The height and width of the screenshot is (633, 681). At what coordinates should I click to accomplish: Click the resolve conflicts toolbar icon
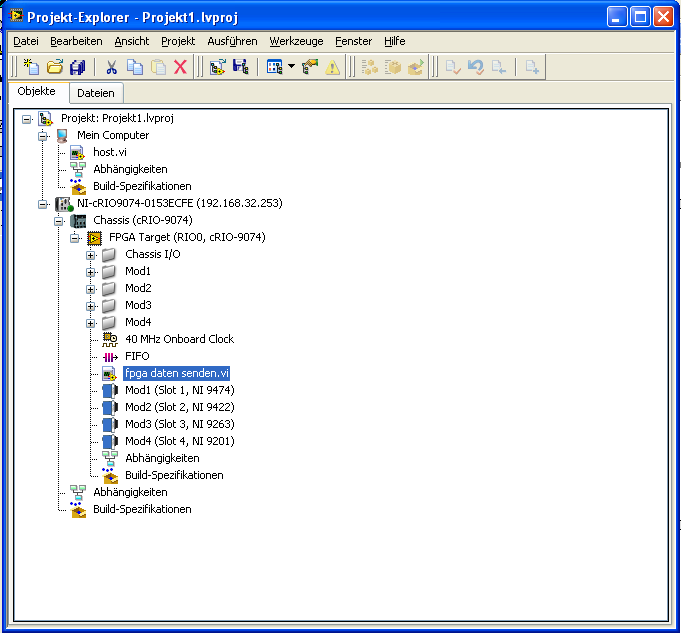point(310,67)
